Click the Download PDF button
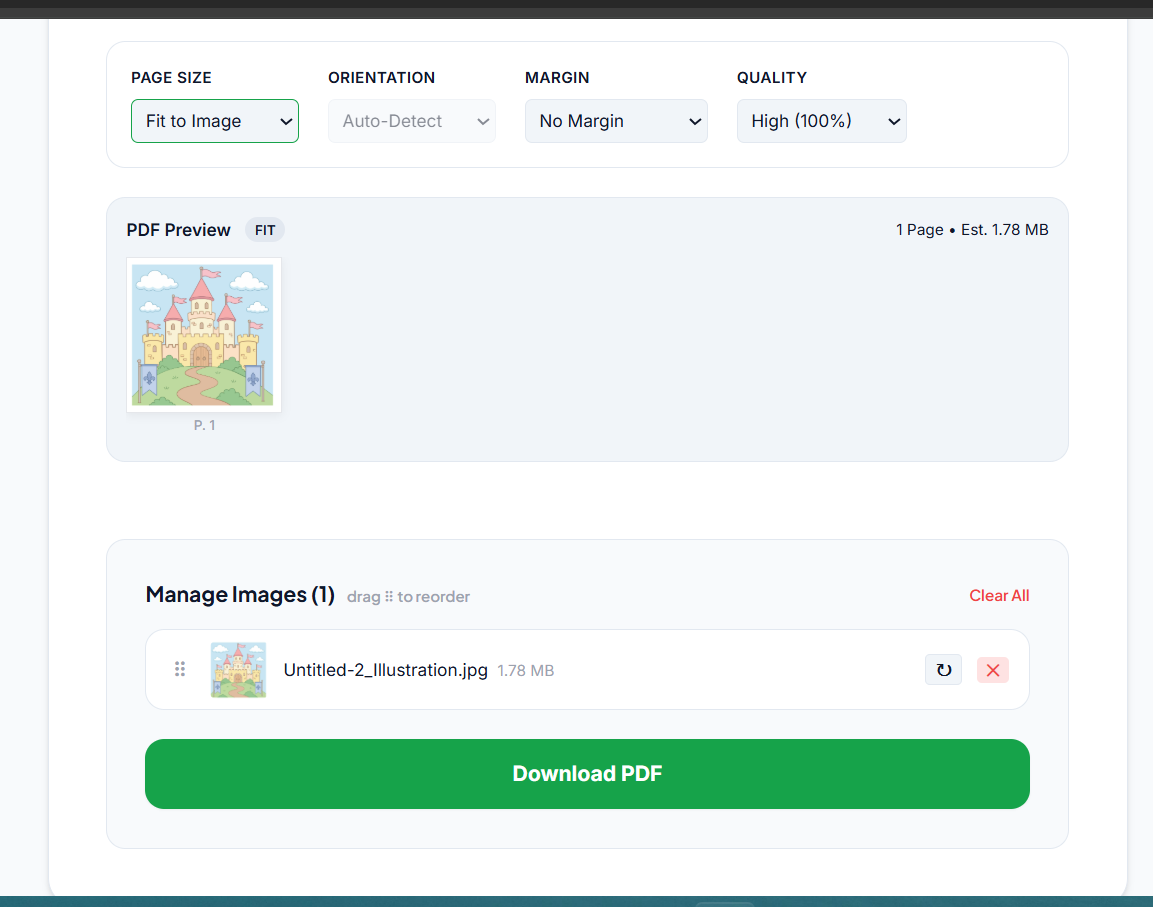Viewport: 1153px width, 907px height. pyautogui.click(x=587, y=774)
